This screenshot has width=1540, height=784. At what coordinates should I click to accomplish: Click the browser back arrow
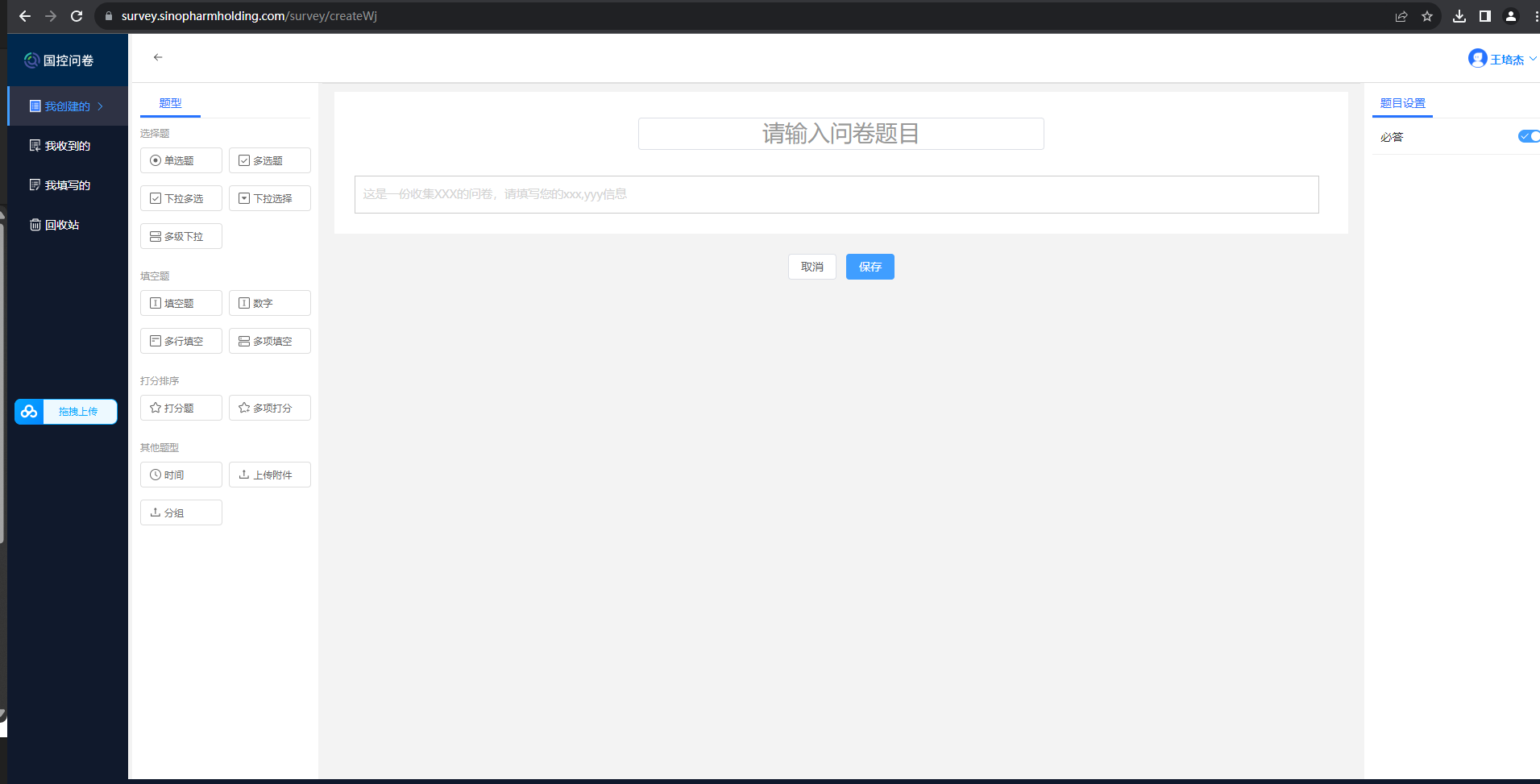click(25, 16)
